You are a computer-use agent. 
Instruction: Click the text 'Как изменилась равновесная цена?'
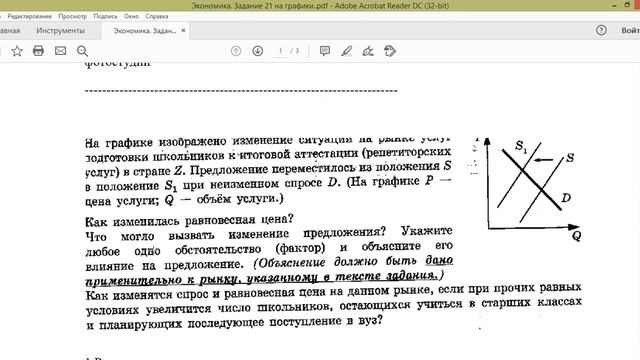pyautogui.click(x=189, y=220)
